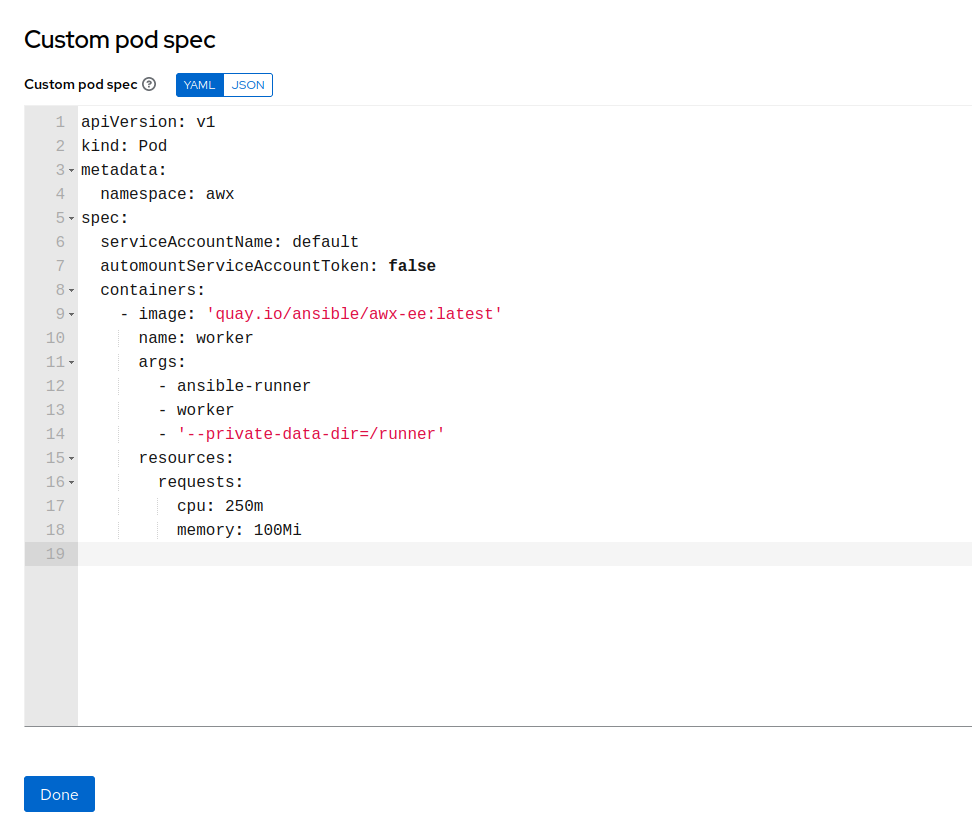Click the false value of automountServiceAccountToken
Viewport: 972px width, 834px height.
point(411,266)
